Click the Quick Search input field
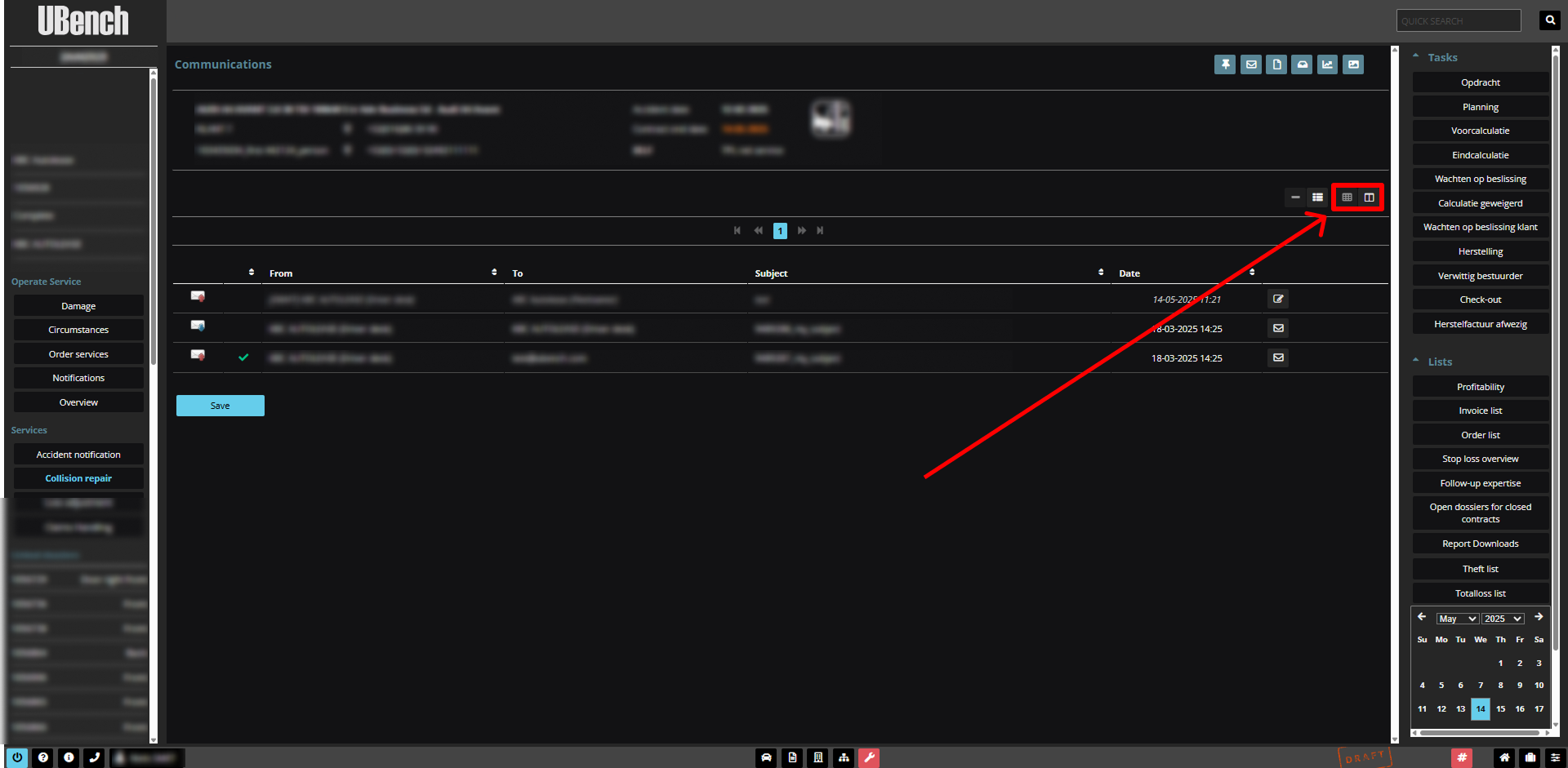 1458,21
